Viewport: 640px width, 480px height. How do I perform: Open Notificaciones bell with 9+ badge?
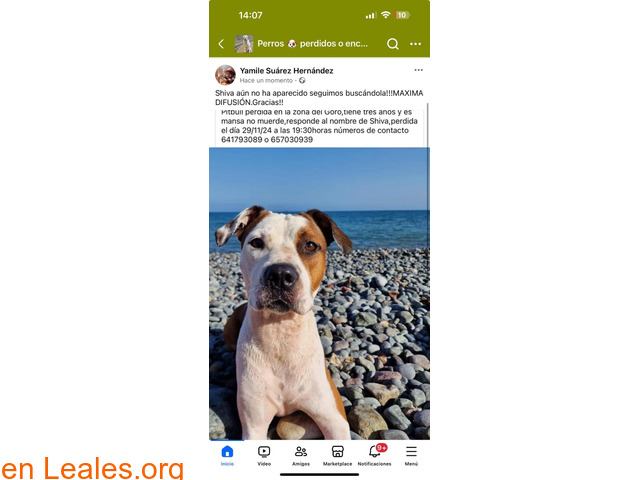pos(374,455)
